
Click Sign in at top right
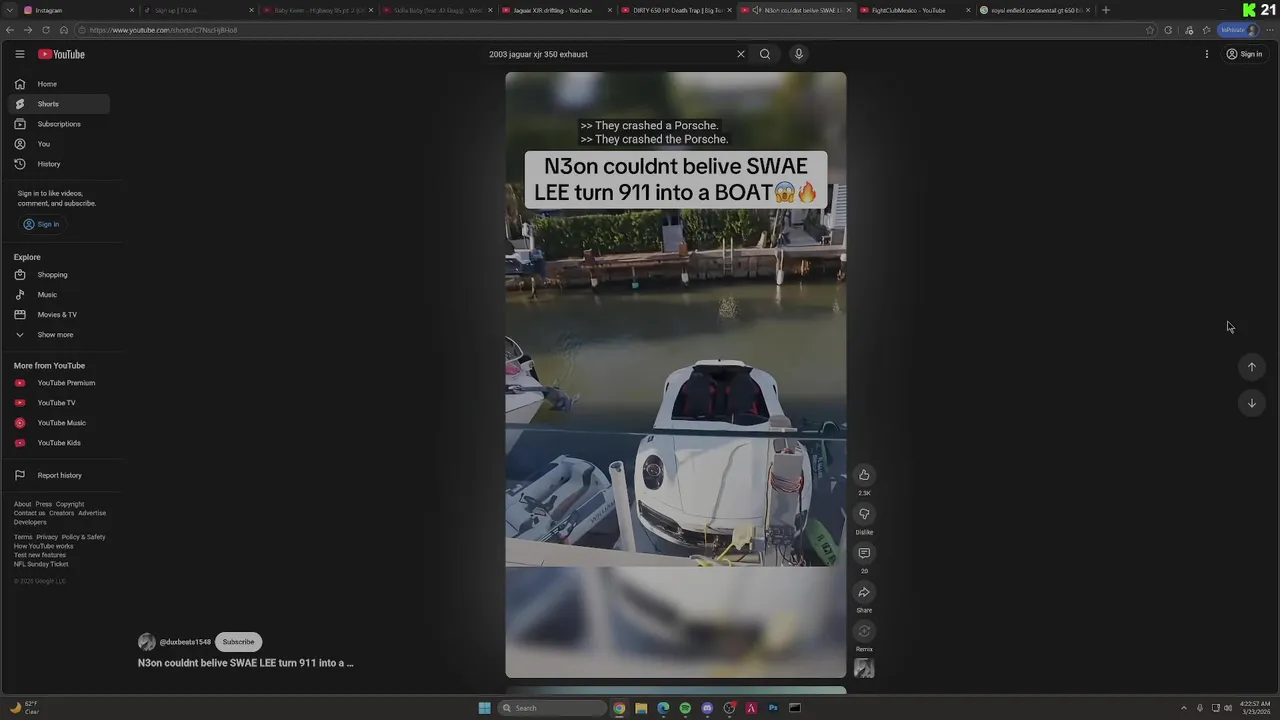coord(1245,54)
